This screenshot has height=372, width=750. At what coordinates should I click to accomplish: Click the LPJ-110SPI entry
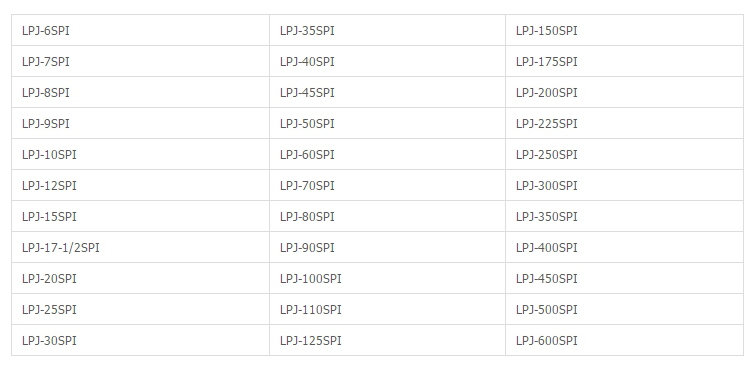311,310
